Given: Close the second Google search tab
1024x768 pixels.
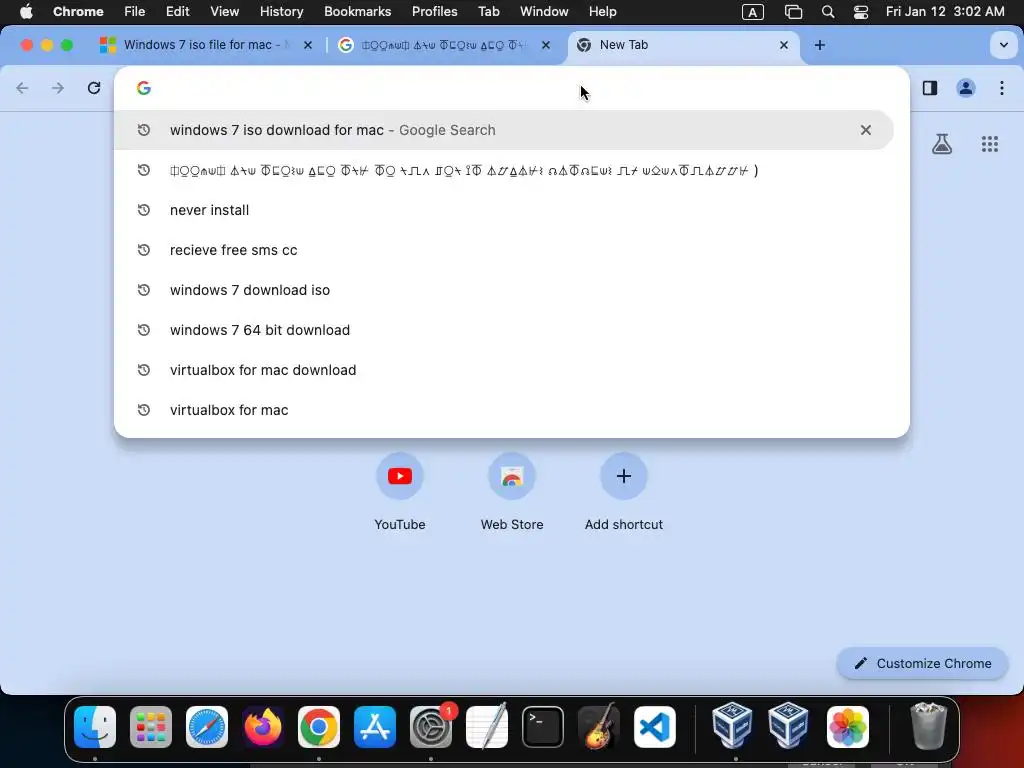Looking at the screenshot, I should (546, 45).
